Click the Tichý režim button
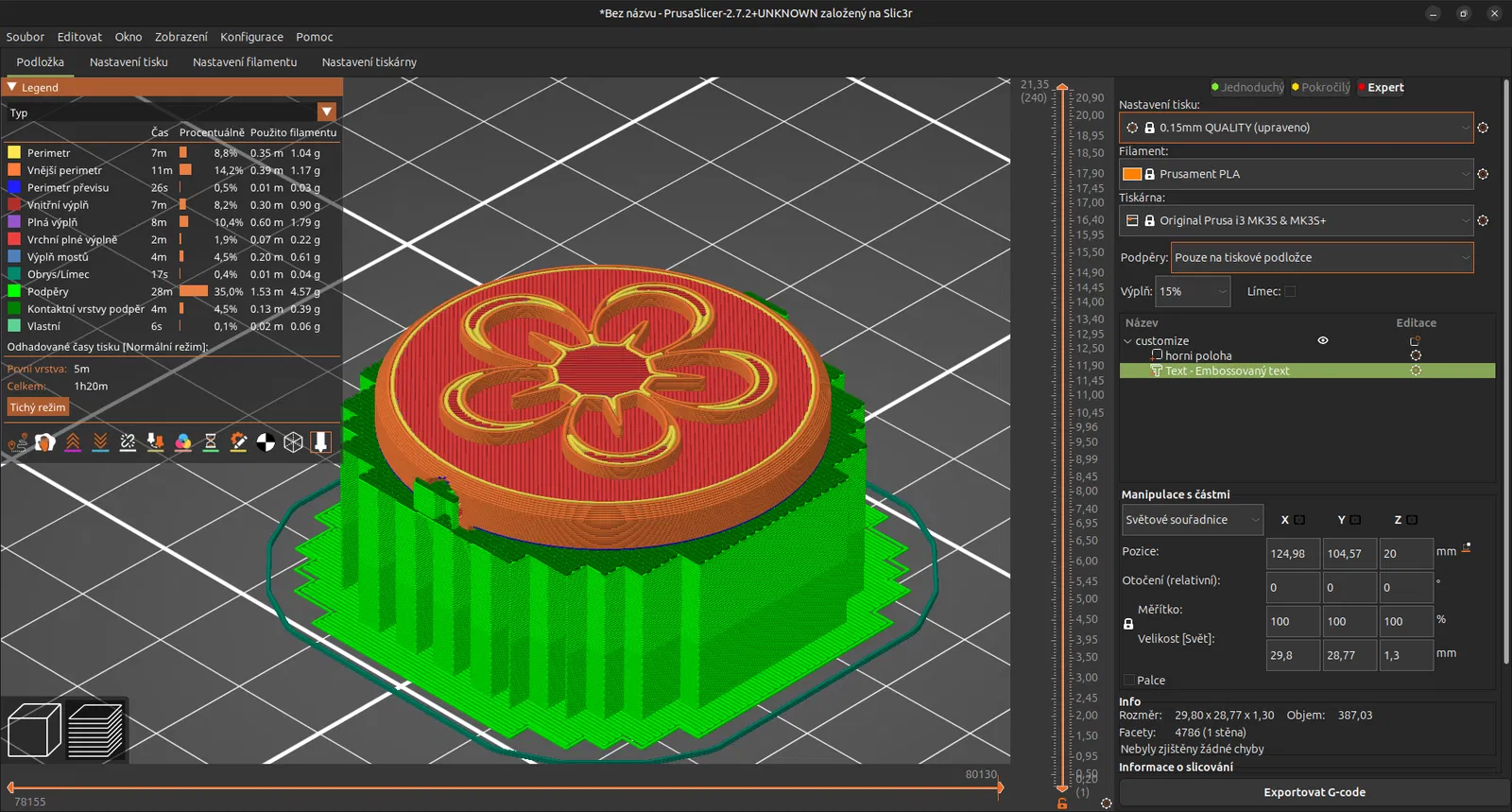Viewport: 1512px width, 812px height. tap(38, 407)
